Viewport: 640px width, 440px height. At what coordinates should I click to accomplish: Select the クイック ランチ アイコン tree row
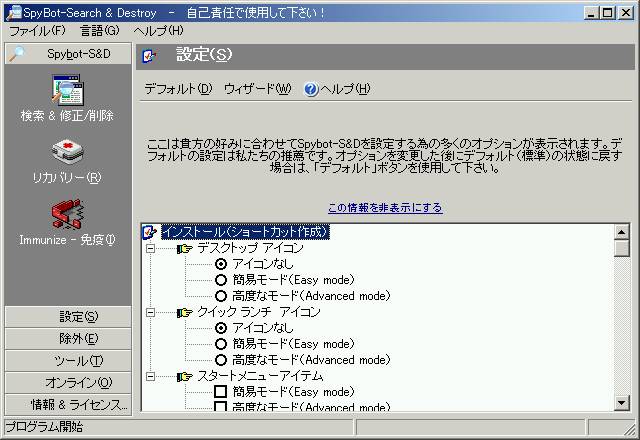[x=259, y=312]
